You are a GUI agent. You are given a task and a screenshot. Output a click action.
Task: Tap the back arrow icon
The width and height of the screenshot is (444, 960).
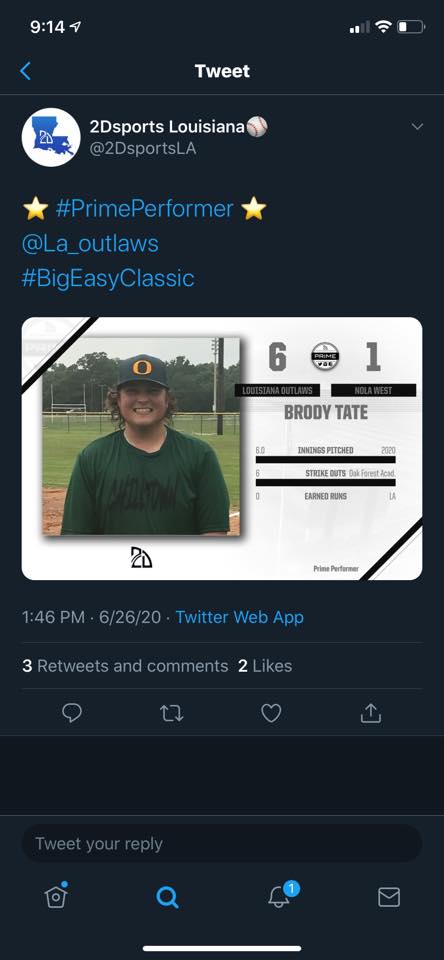pos(25,71)
